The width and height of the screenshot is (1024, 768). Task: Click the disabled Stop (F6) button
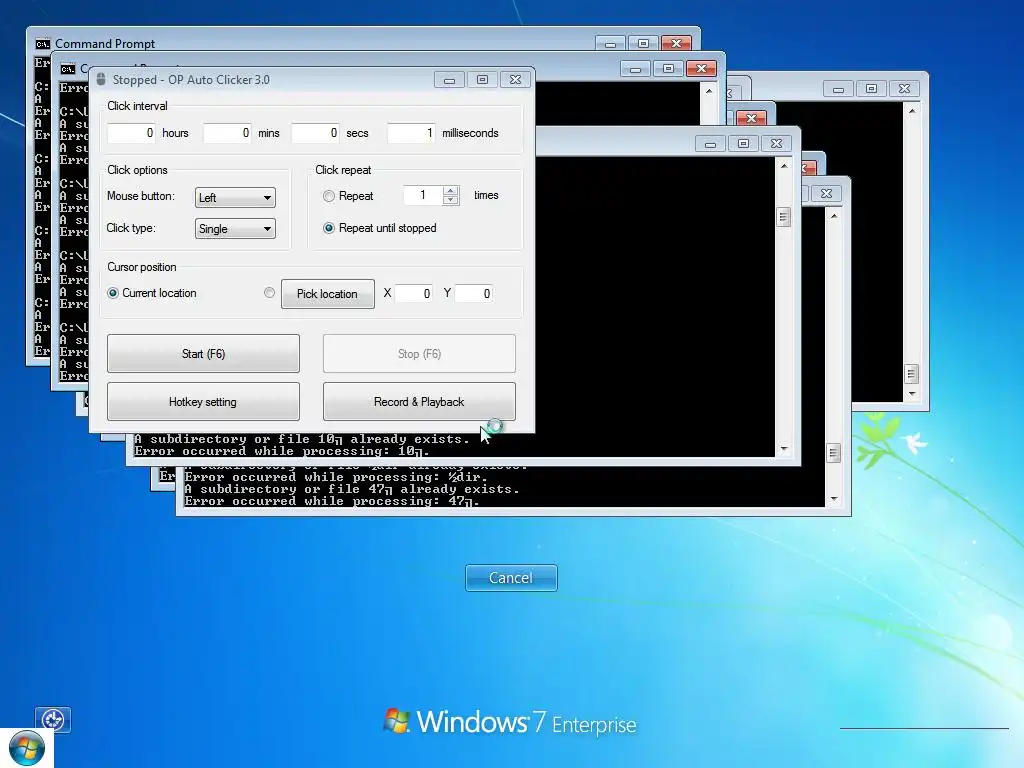pos(419,353)
